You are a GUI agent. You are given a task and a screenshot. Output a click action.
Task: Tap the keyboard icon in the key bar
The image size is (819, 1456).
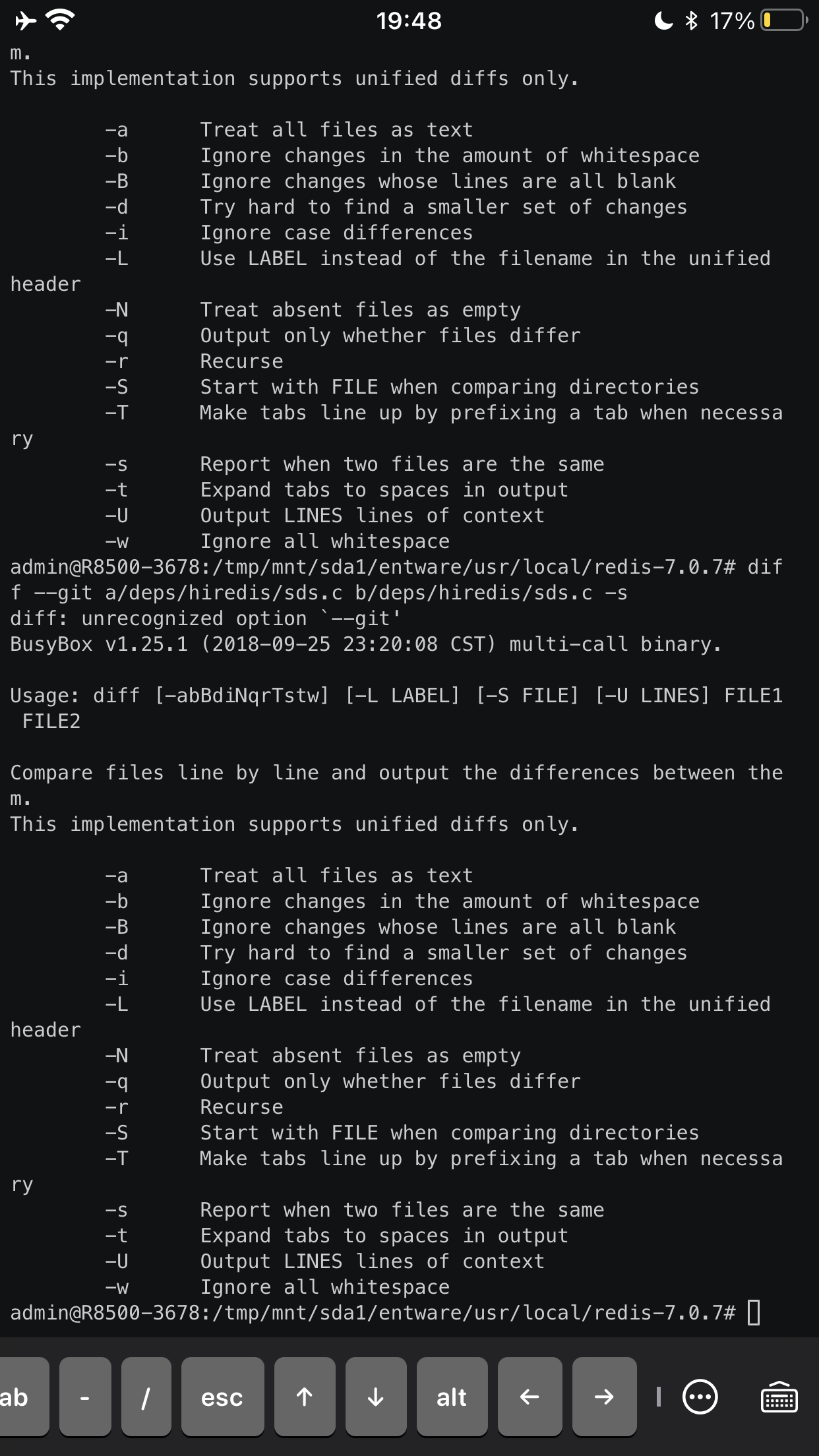(x=779, y=1397)
